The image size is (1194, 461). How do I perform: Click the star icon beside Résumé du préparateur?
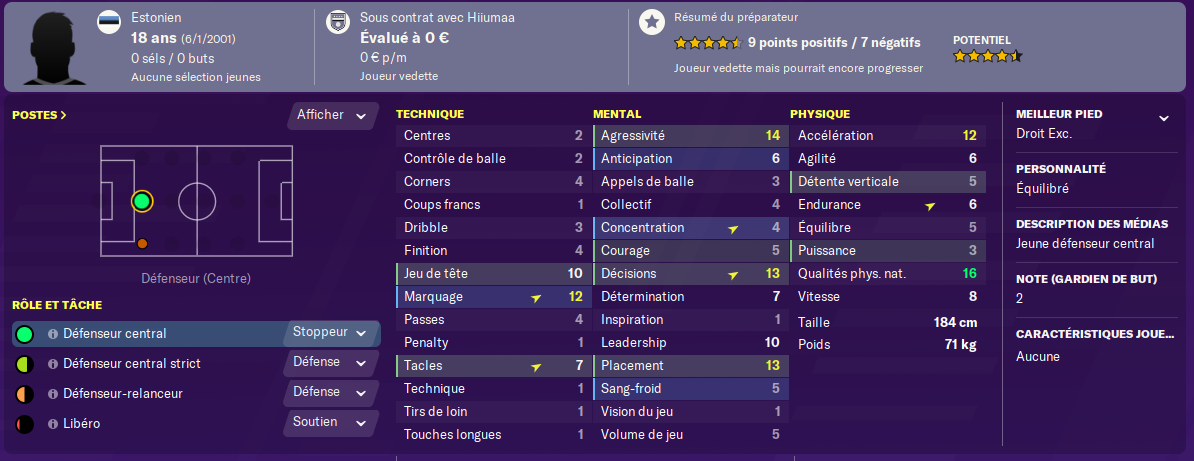(651, 22)
